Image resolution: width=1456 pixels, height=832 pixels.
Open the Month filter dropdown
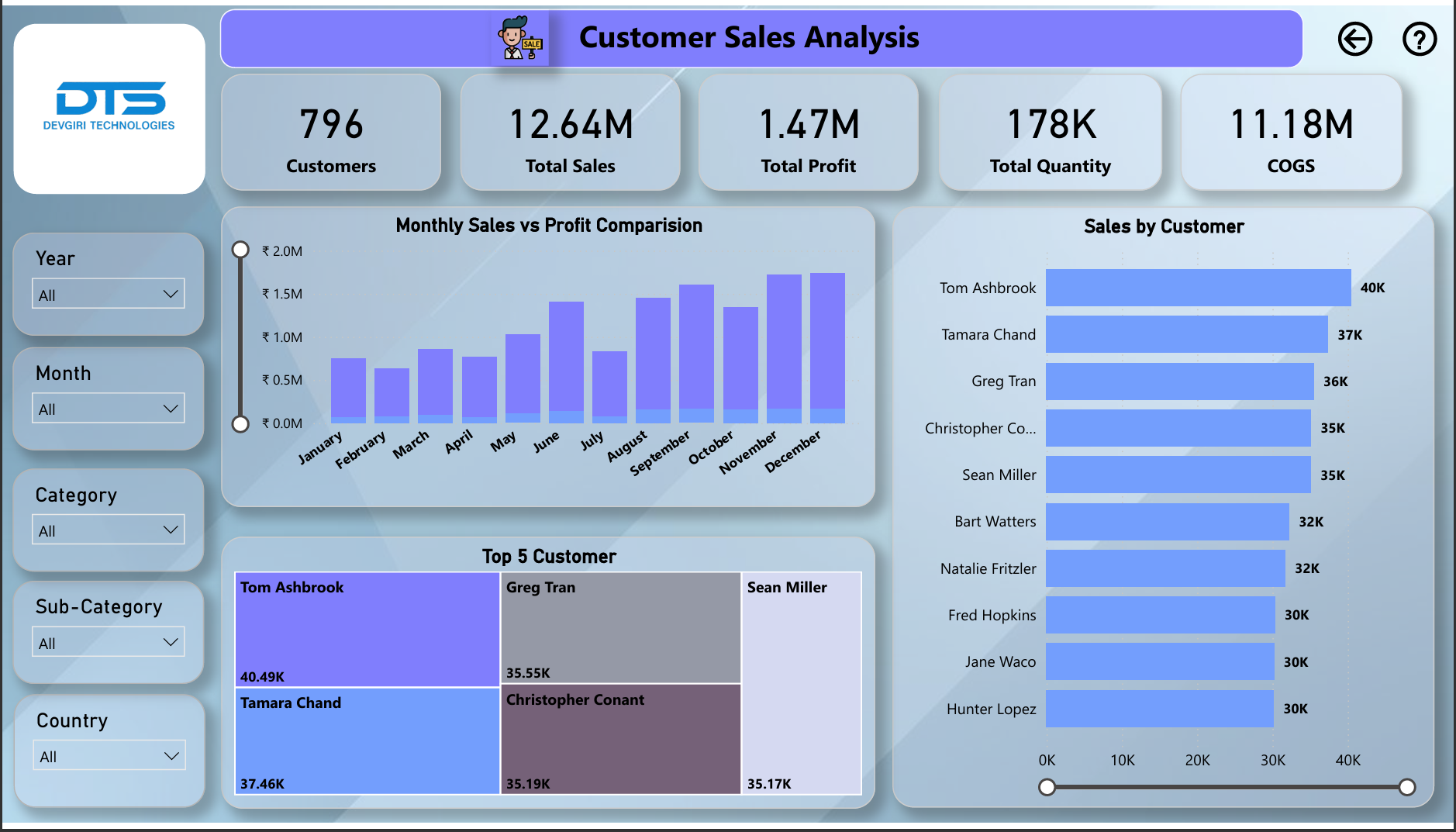(x=109, y=409)
